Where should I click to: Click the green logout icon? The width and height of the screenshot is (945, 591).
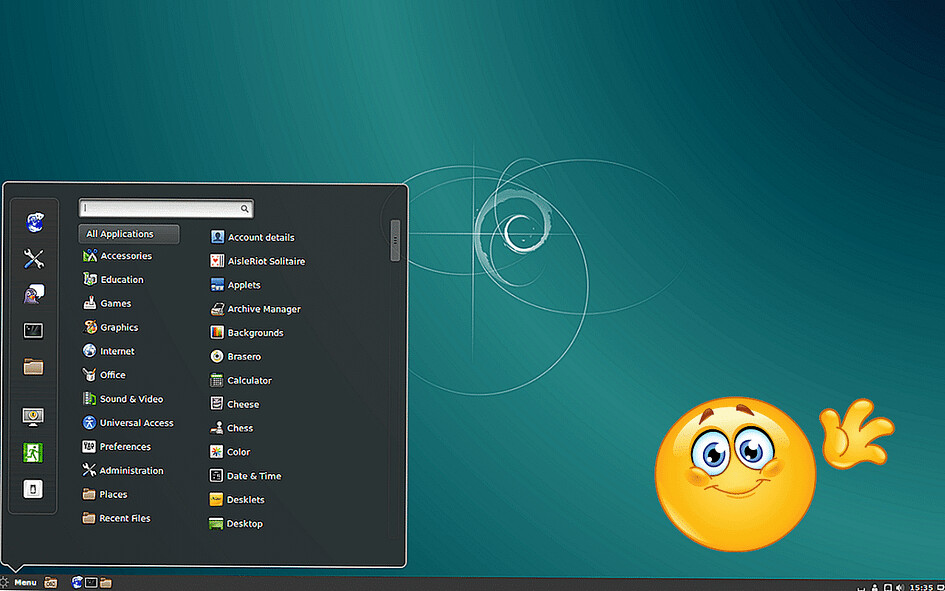pyautogui.click(x=33, y=452)
